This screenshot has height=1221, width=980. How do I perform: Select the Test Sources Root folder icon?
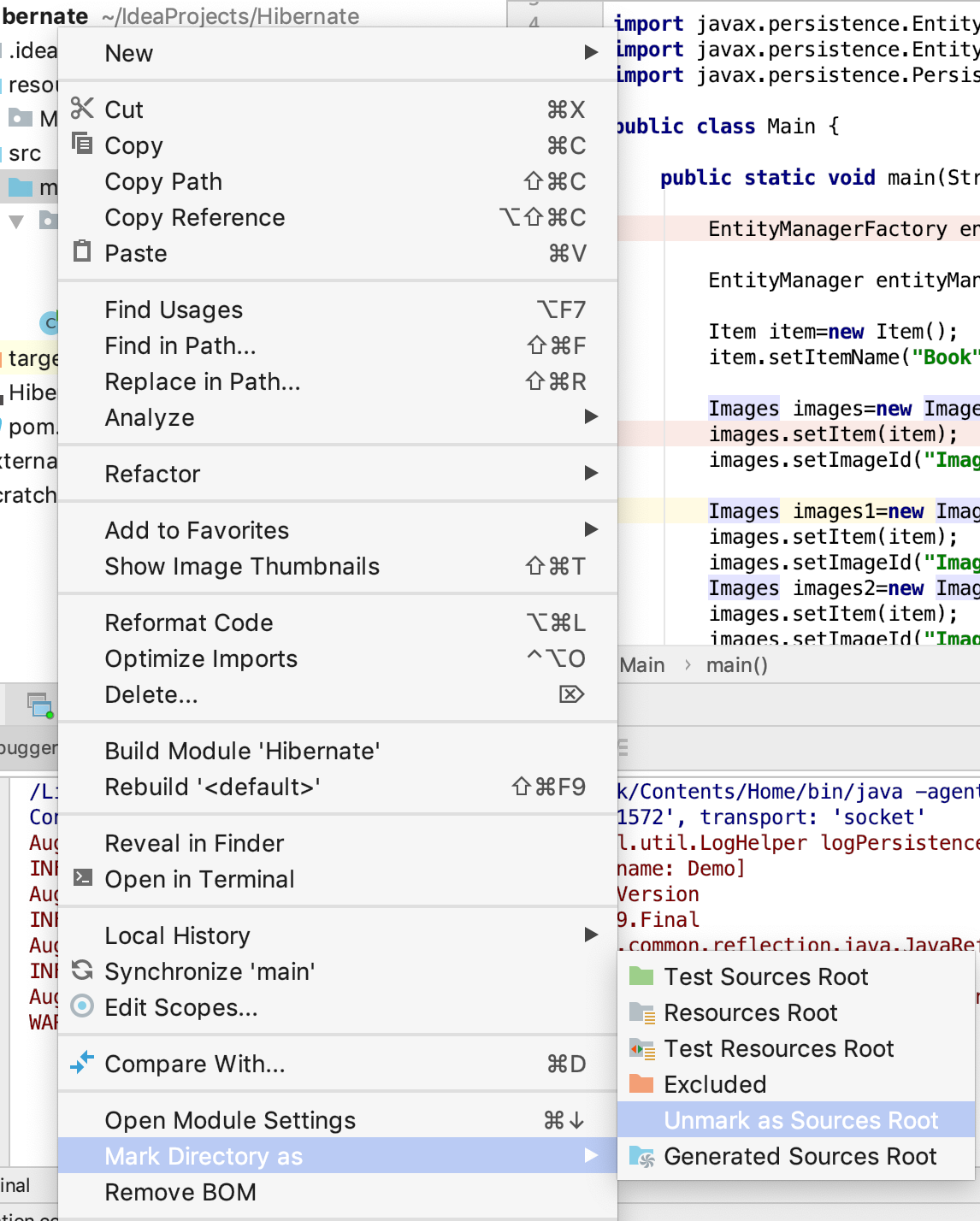click(641, 976)
